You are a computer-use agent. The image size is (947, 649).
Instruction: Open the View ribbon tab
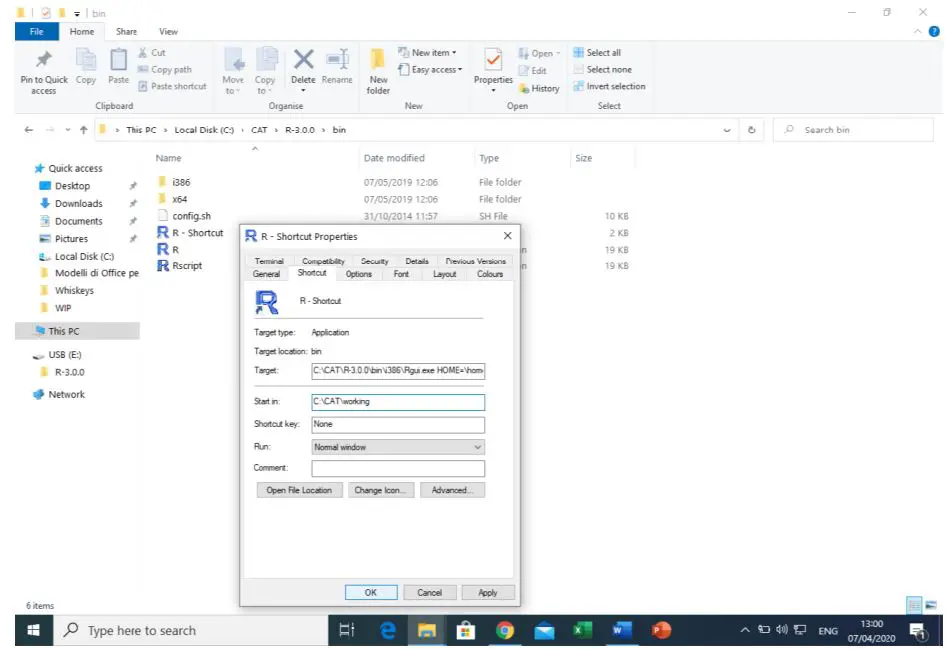(168, 32)
